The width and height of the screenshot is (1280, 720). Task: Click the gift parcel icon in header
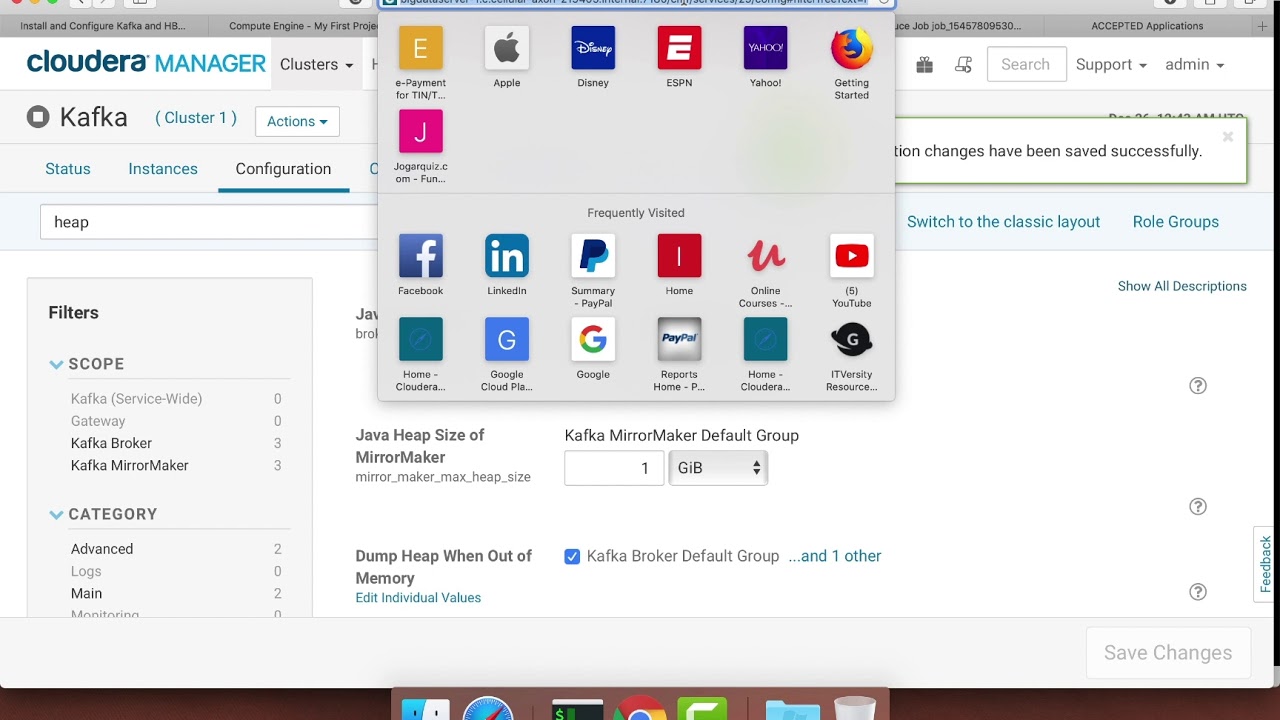(924, 65)
